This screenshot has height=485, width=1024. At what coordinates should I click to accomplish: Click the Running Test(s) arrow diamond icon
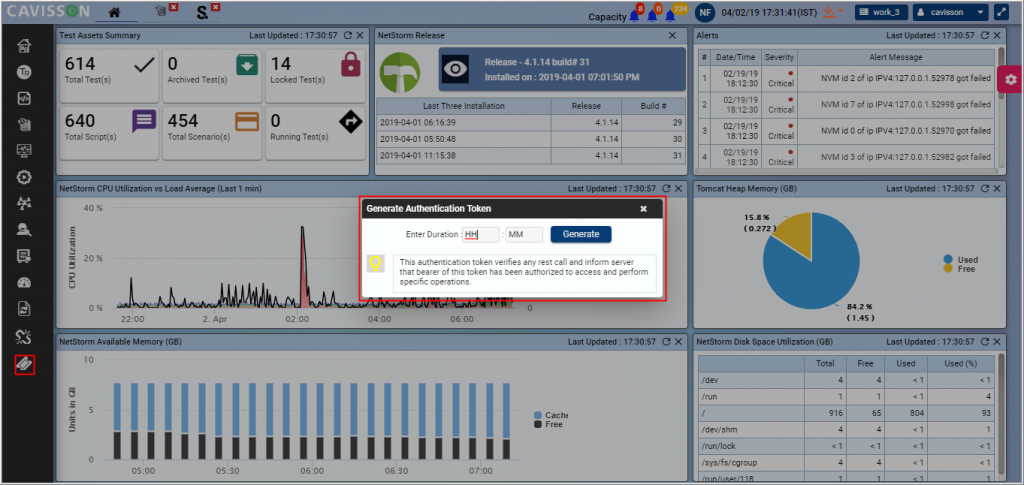coord(351,121)
